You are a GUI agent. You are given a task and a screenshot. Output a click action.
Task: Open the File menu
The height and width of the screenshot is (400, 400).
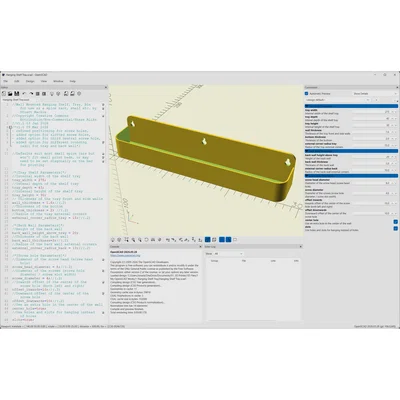6,81
